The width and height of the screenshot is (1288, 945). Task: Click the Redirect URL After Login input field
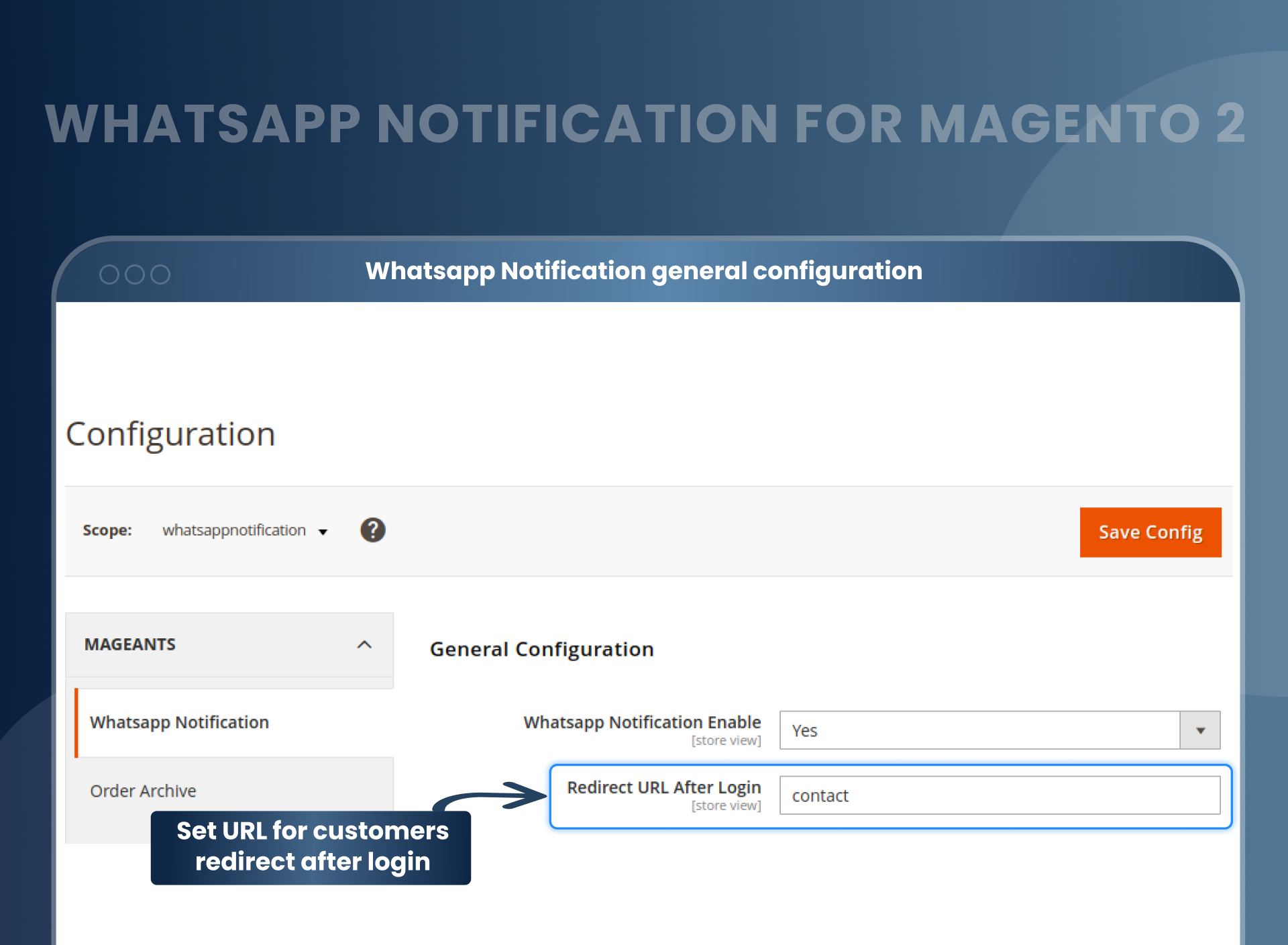999,796
